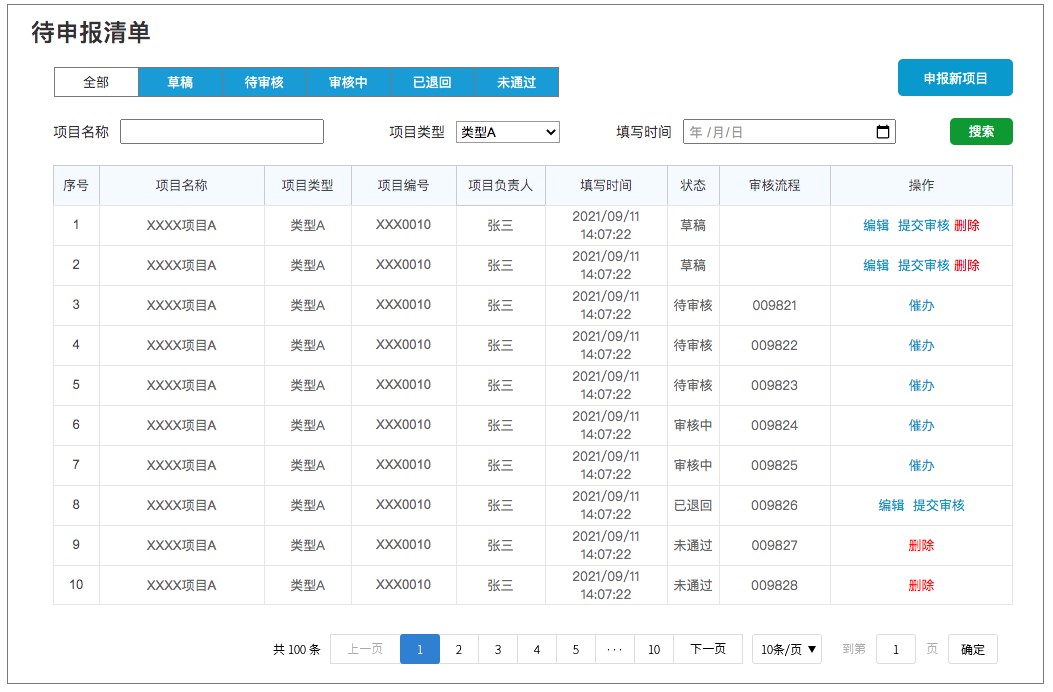Click 催办 for flow 009822

tap(921, 345)
